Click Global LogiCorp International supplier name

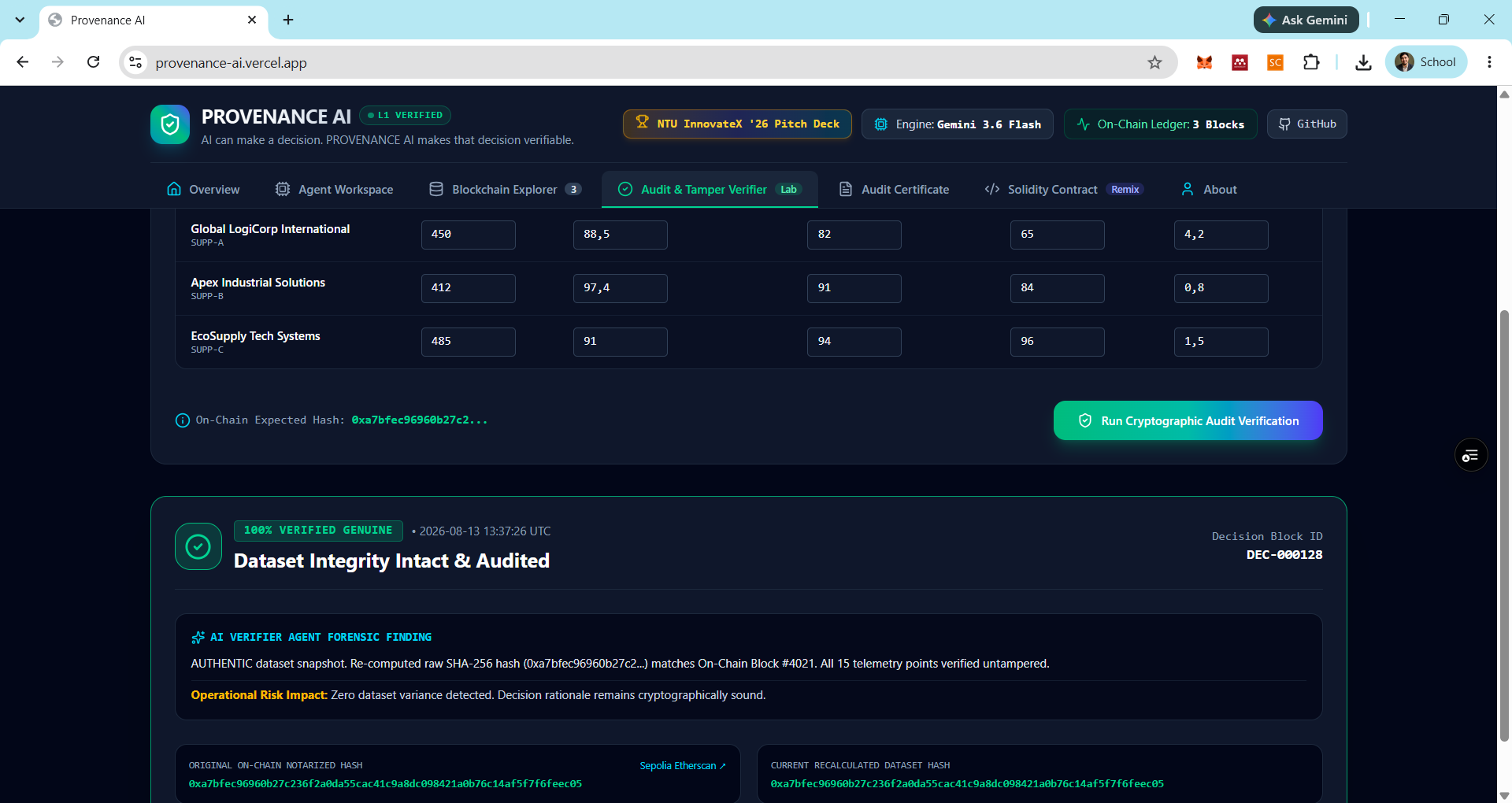(270, 229)
